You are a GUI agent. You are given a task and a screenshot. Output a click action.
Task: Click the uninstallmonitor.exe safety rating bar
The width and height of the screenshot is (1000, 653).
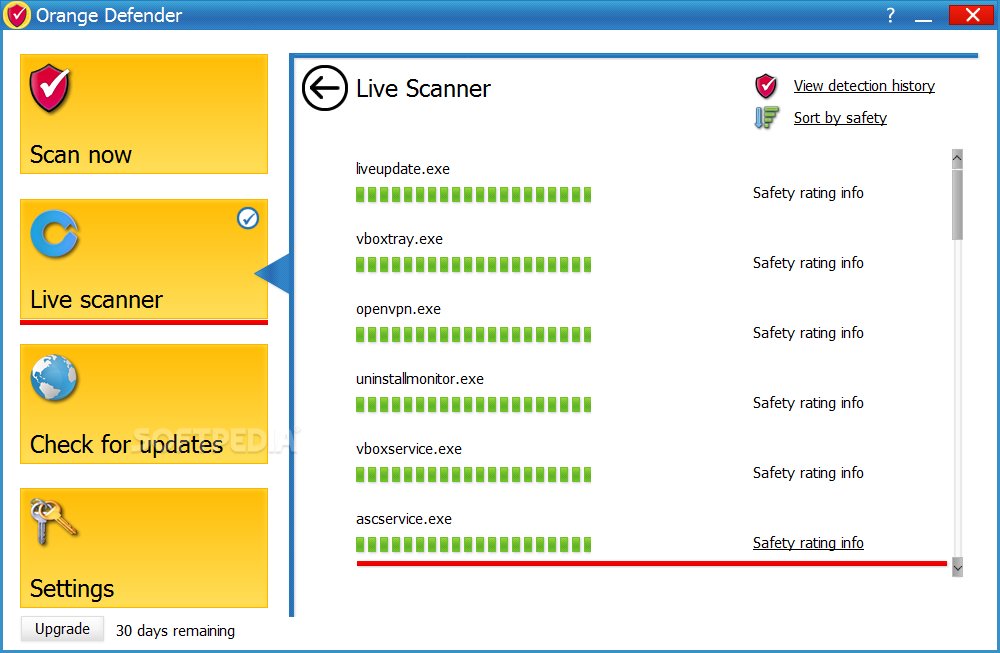pyautogui.click(x=473, y=405)
